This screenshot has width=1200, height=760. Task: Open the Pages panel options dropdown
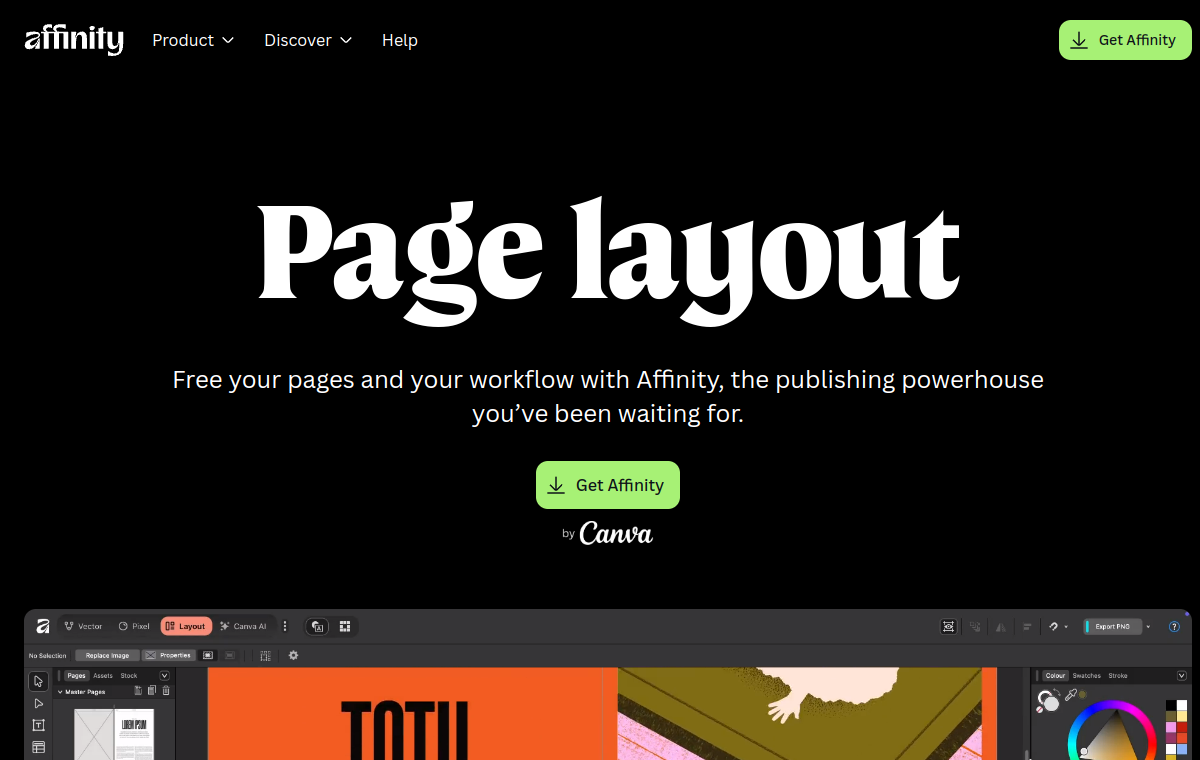[x=164, y=676]
